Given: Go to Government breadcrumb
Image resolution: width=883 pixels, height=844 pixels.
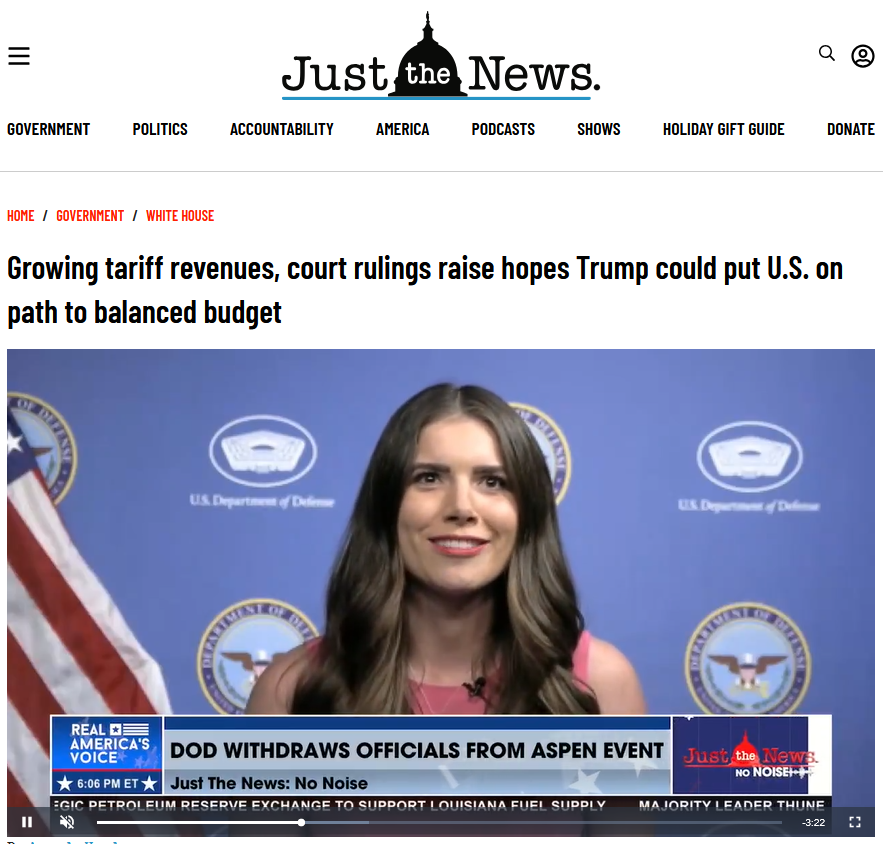Looking at the screenshot, I should click(x=90, y=216).
